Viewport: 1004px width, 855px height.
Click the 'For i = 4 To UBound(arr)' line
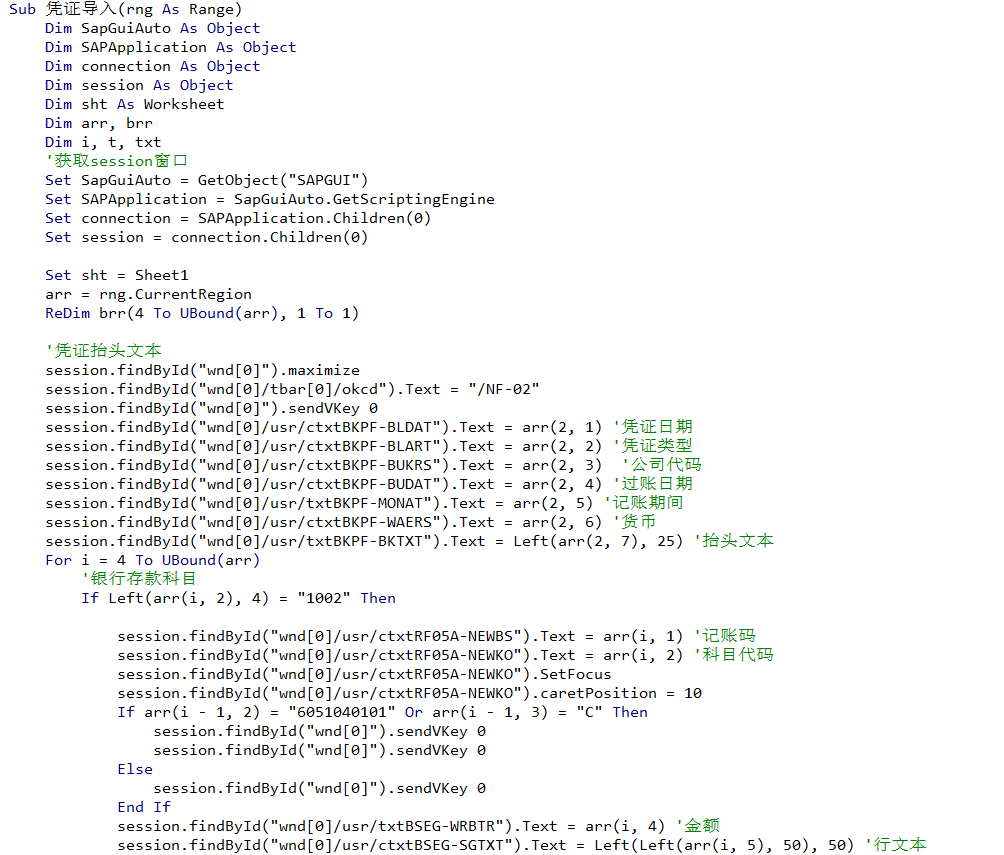pyautogui.click(x=152, y=560)
